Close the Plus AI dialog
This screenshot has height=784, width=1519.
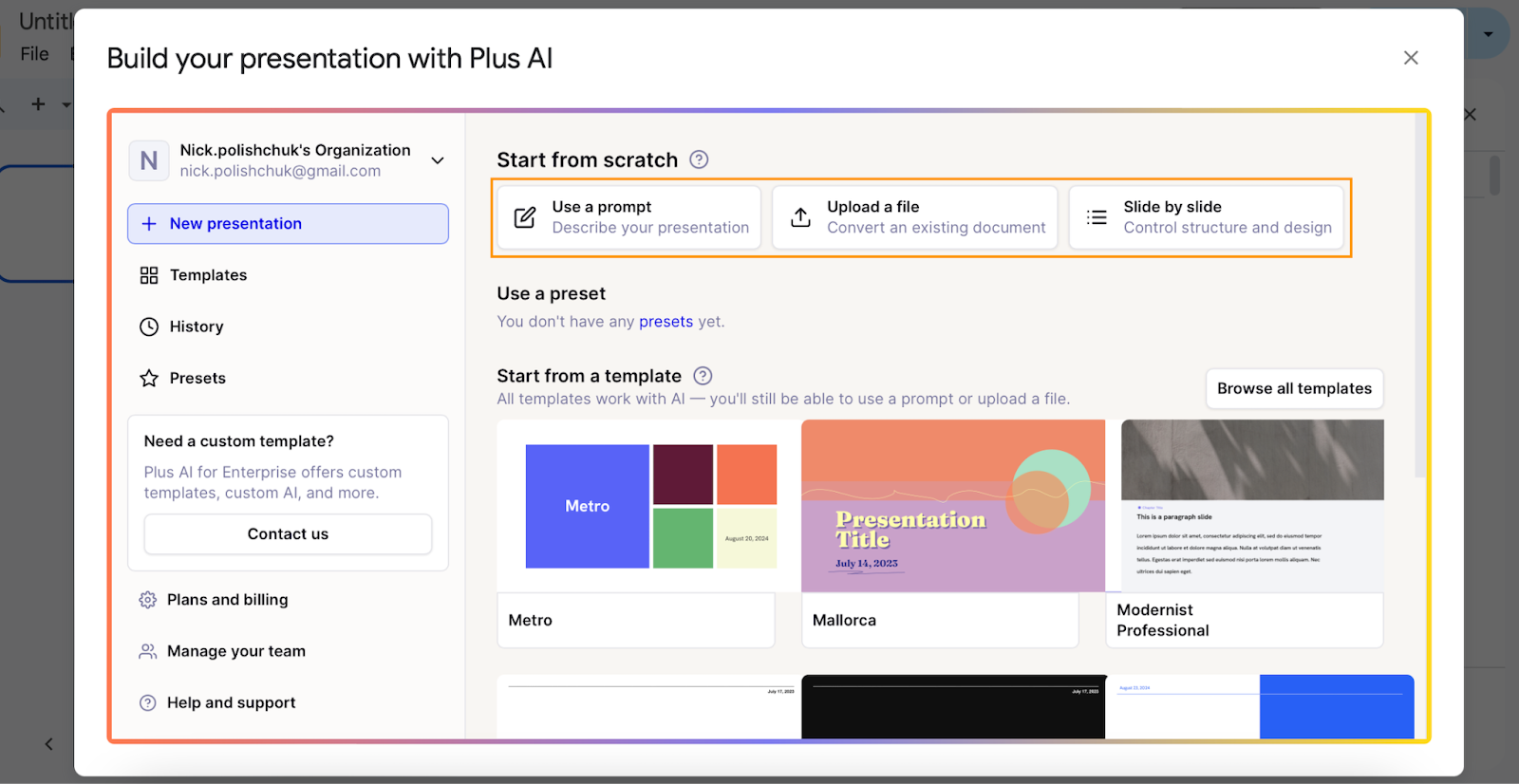click(x=1411, y=58)
